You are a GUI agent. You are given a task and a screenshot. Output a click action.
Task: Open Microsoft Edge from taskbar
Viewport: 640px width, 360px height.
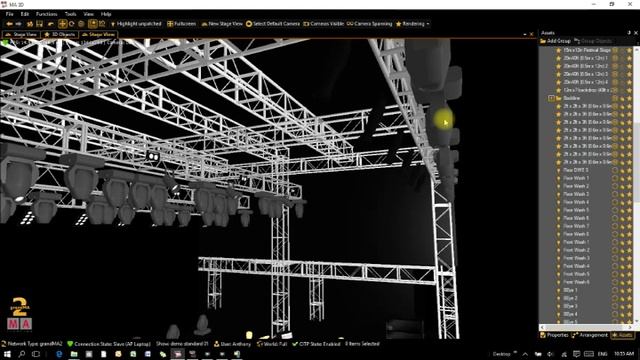point(59,354)
